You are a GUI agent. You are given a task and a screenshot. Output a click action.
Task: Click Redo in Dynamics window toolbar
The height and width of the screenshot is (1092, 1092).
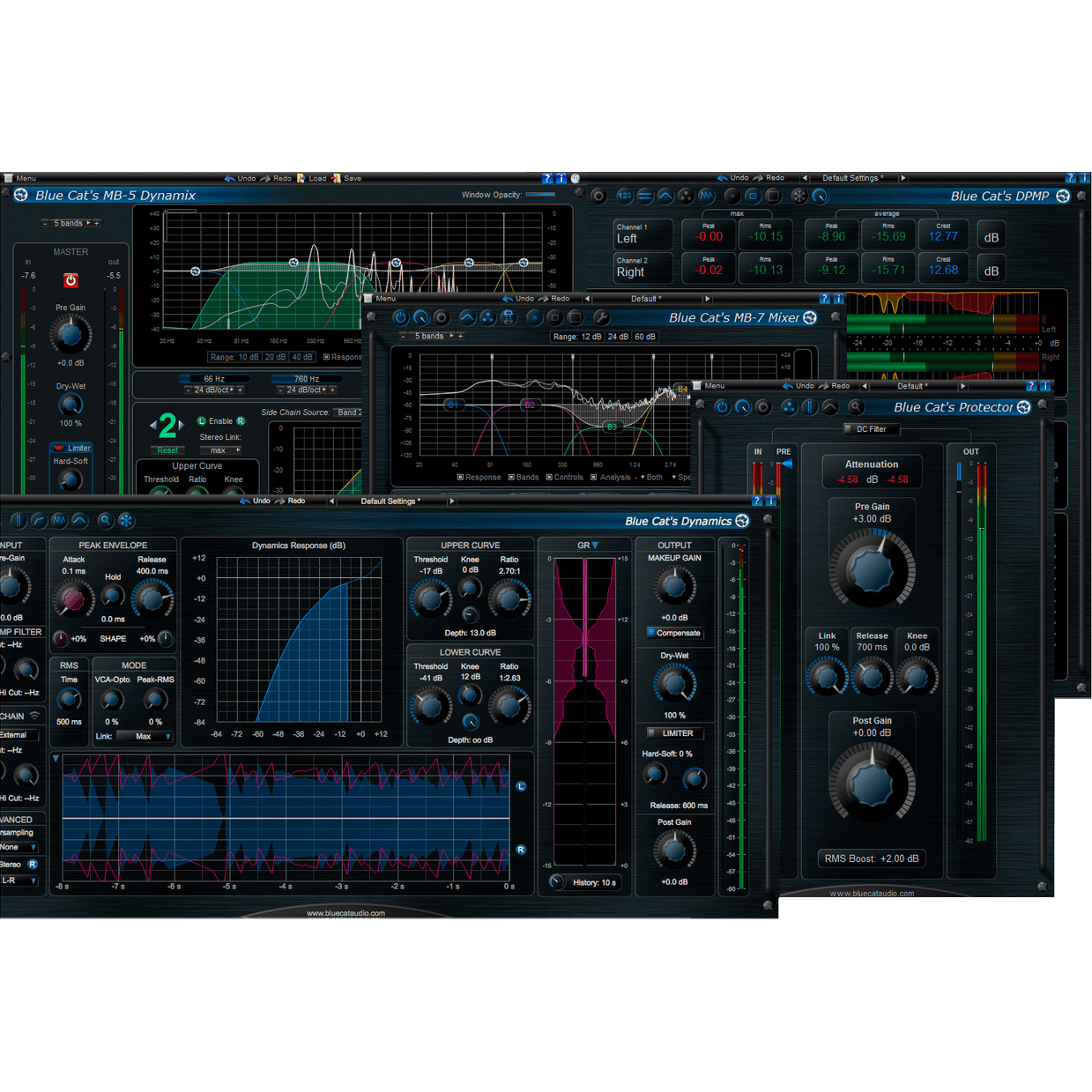[290, 501]
